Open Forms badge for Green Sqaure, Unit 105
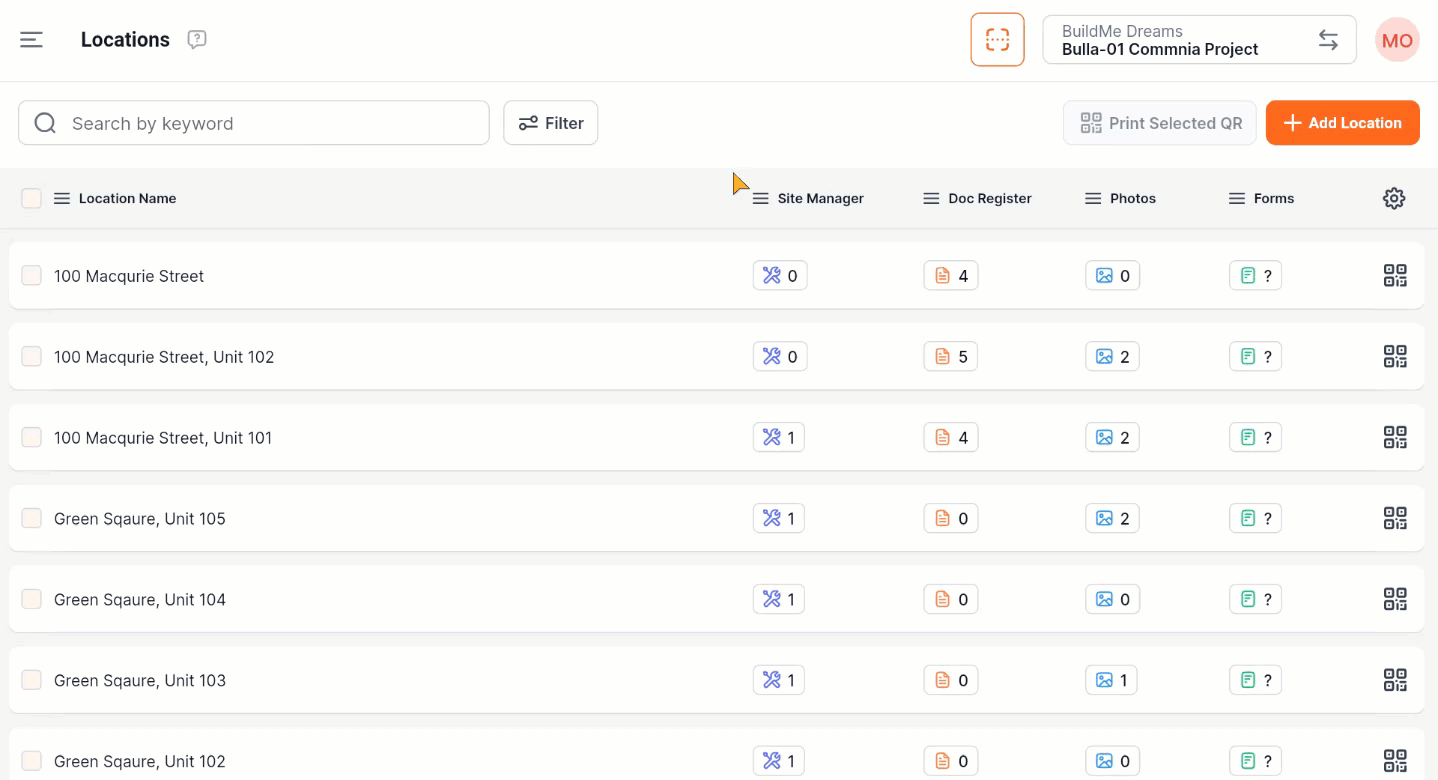 tap(1255, 518)
